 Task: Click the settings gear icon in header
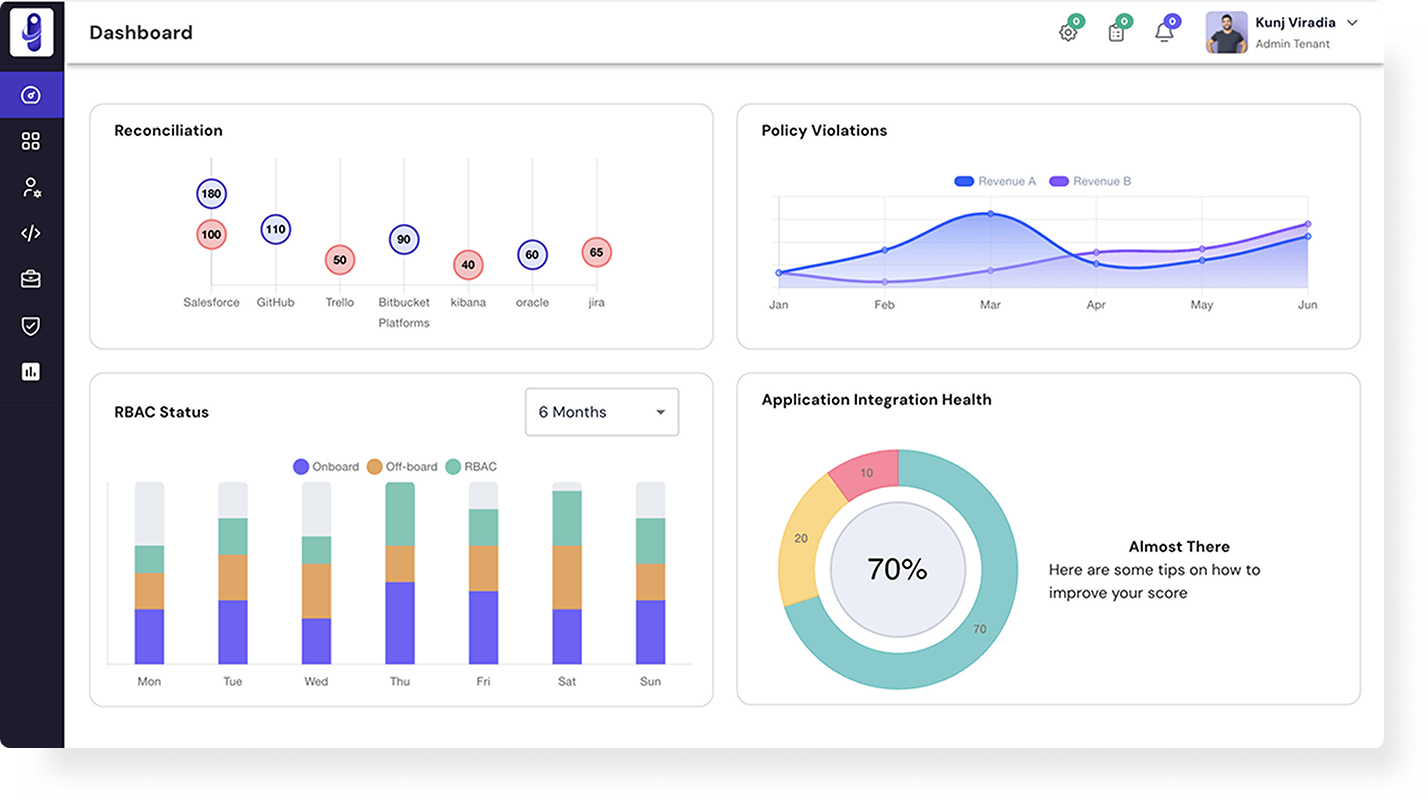1068,33
